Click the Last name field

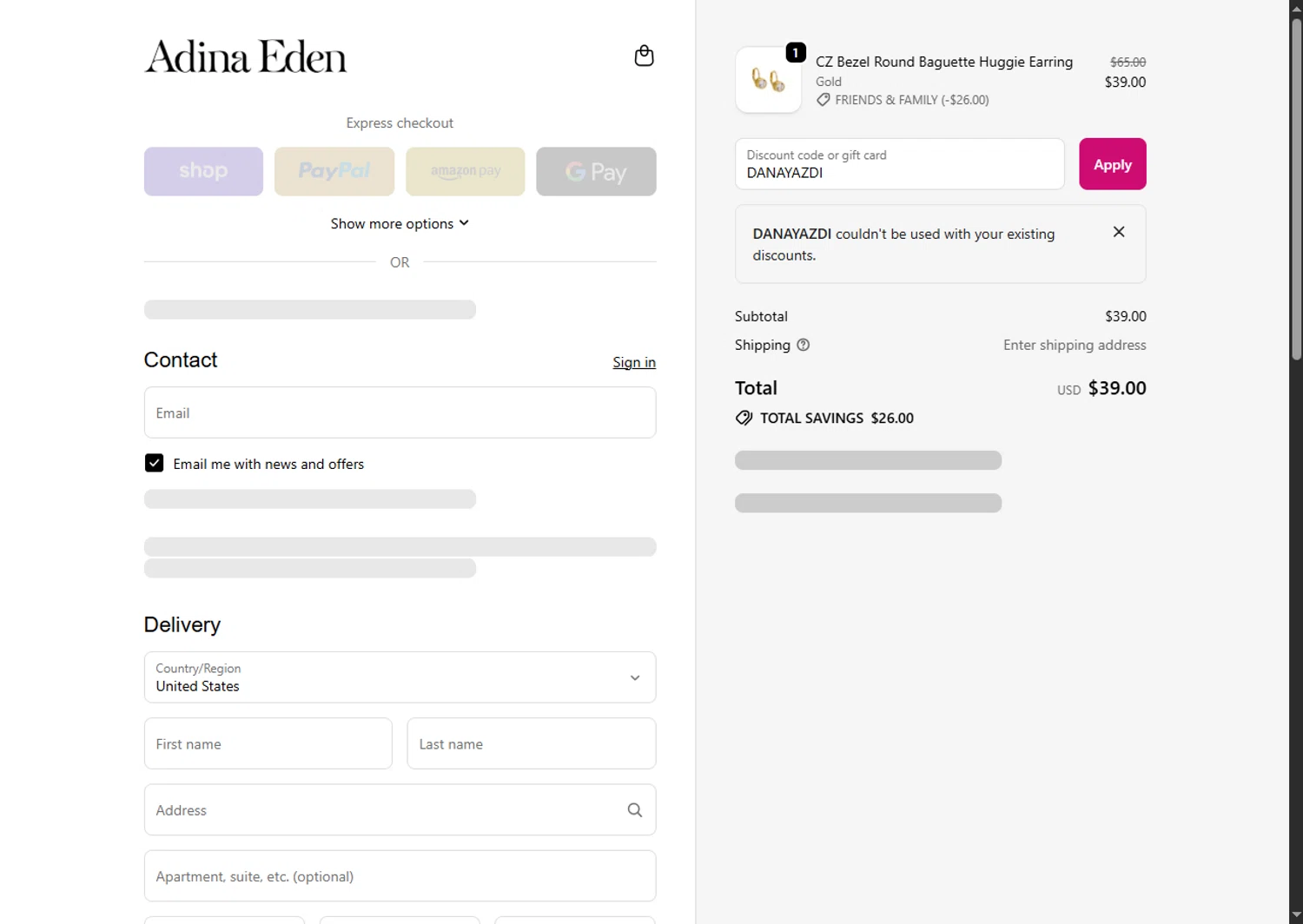click(x=532, y=743)
